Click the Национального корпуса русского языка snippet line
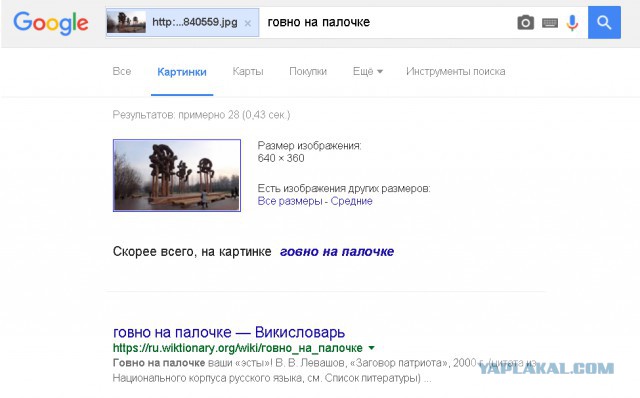The image size is (640, 398). [271, 378]
